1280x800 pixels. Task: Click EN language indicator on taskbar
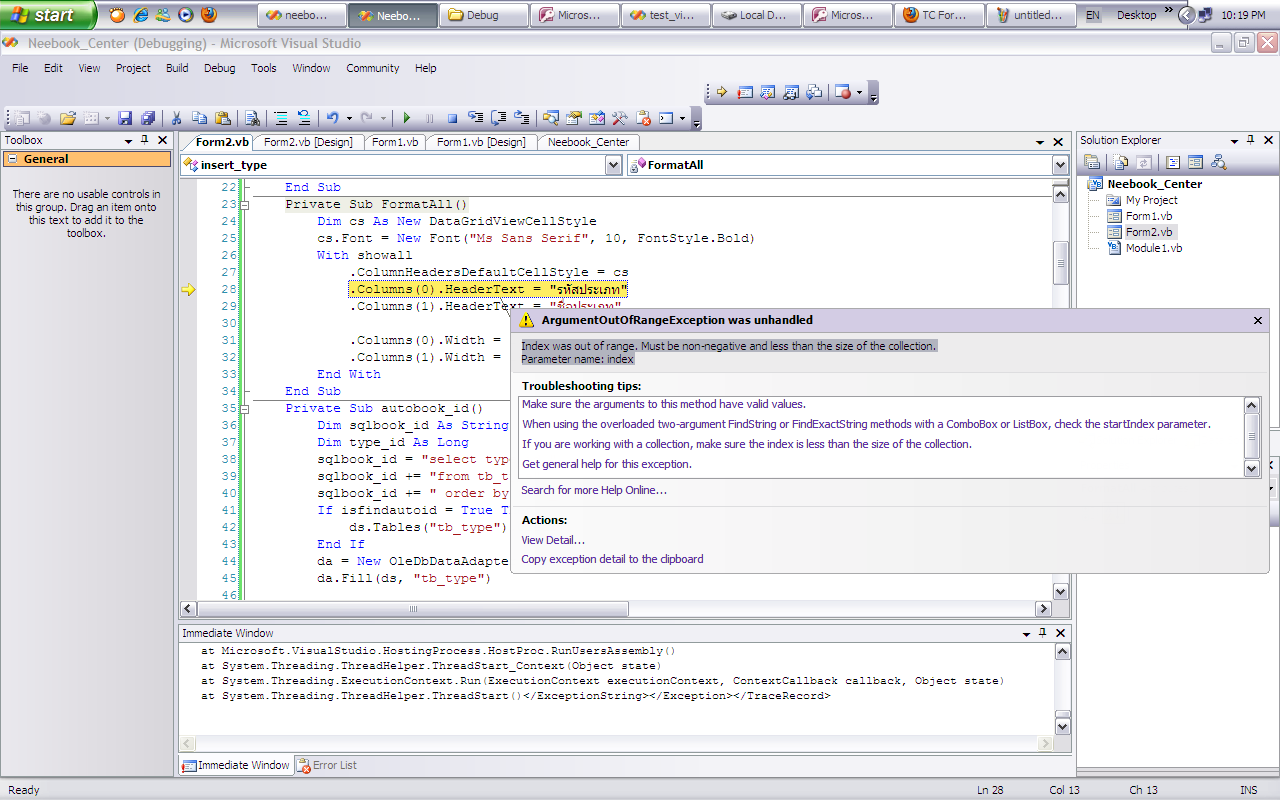click(x=1093, y=16)
